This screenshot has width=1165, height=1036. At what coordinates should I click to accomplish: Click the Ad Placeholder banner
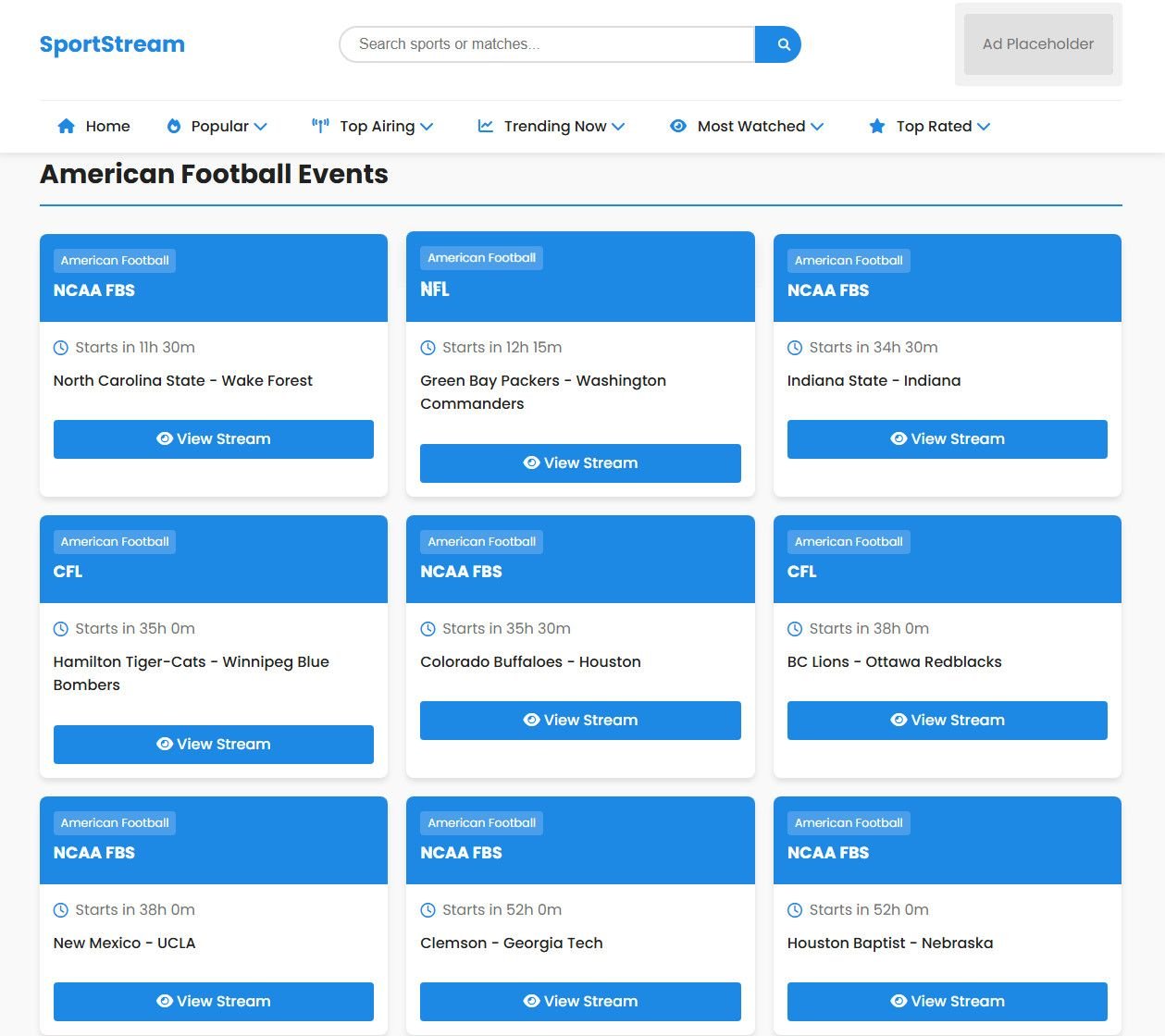(1038, 44)
